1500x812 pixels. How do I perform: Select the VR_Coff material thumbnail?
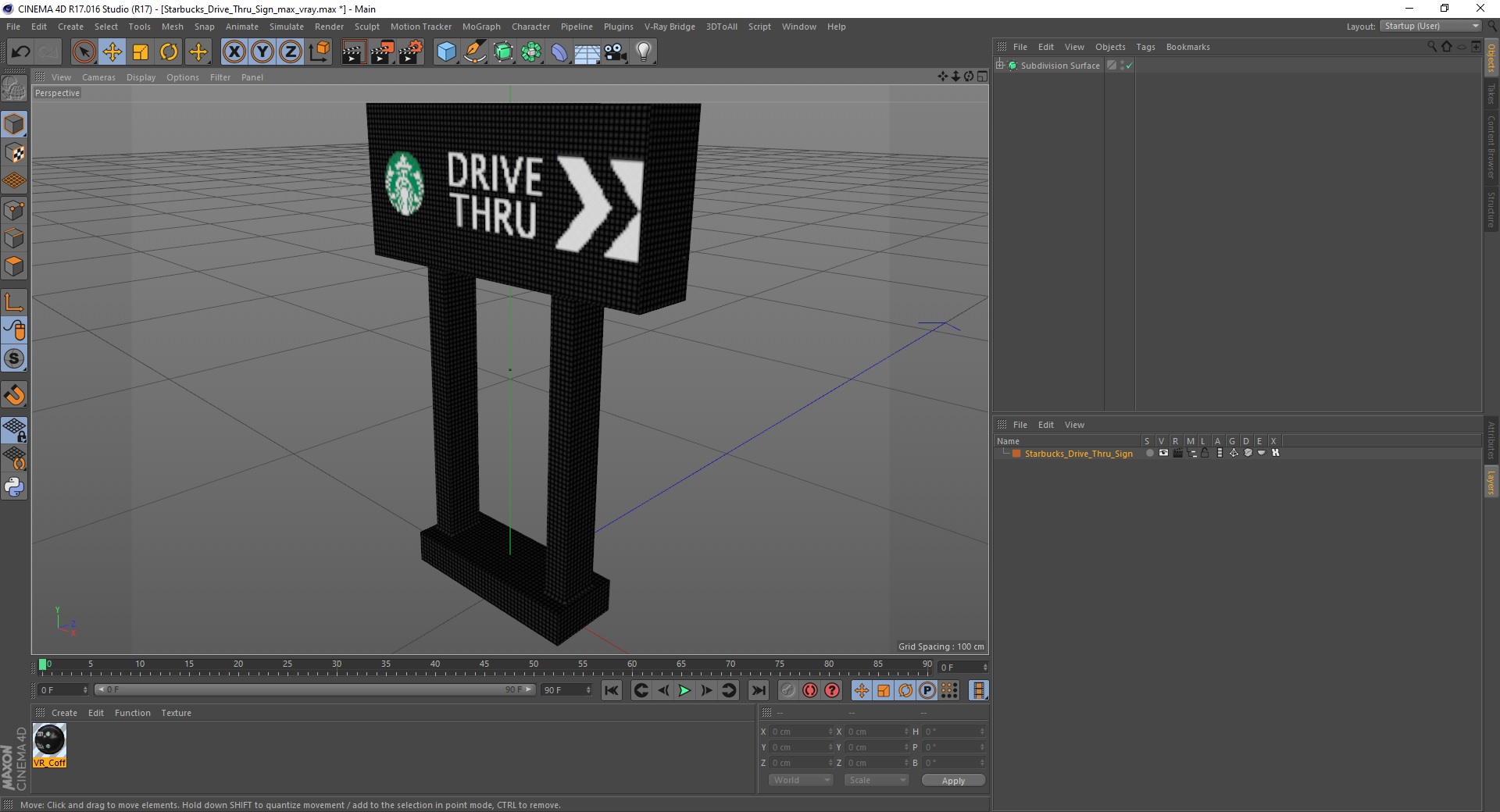pos(49,745)
